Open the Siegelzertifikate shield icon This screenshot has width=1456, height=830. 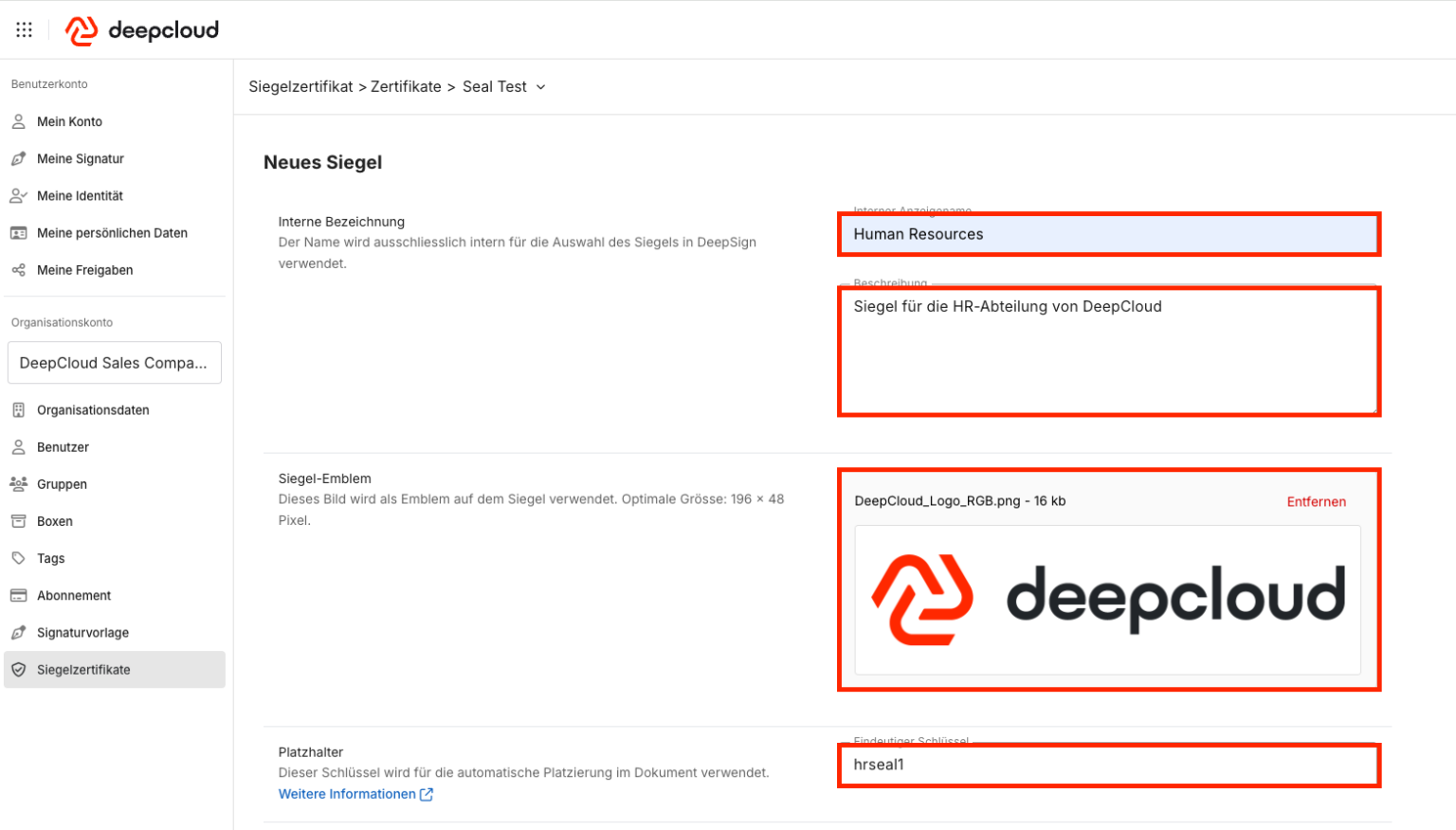point(18,670)
